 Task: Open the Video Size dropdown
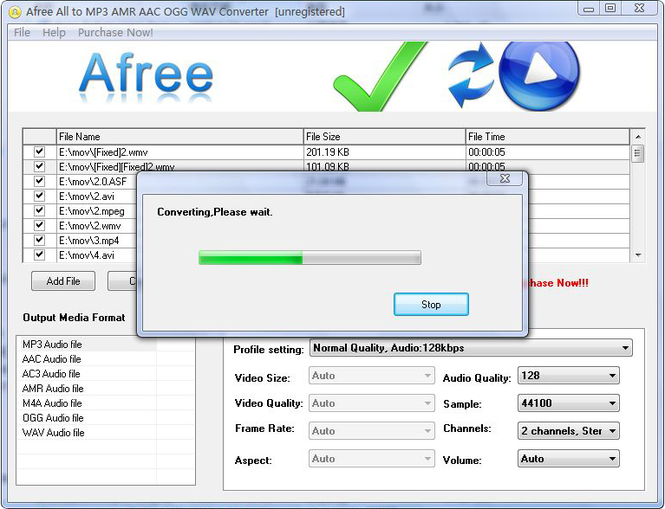[372, 375]
